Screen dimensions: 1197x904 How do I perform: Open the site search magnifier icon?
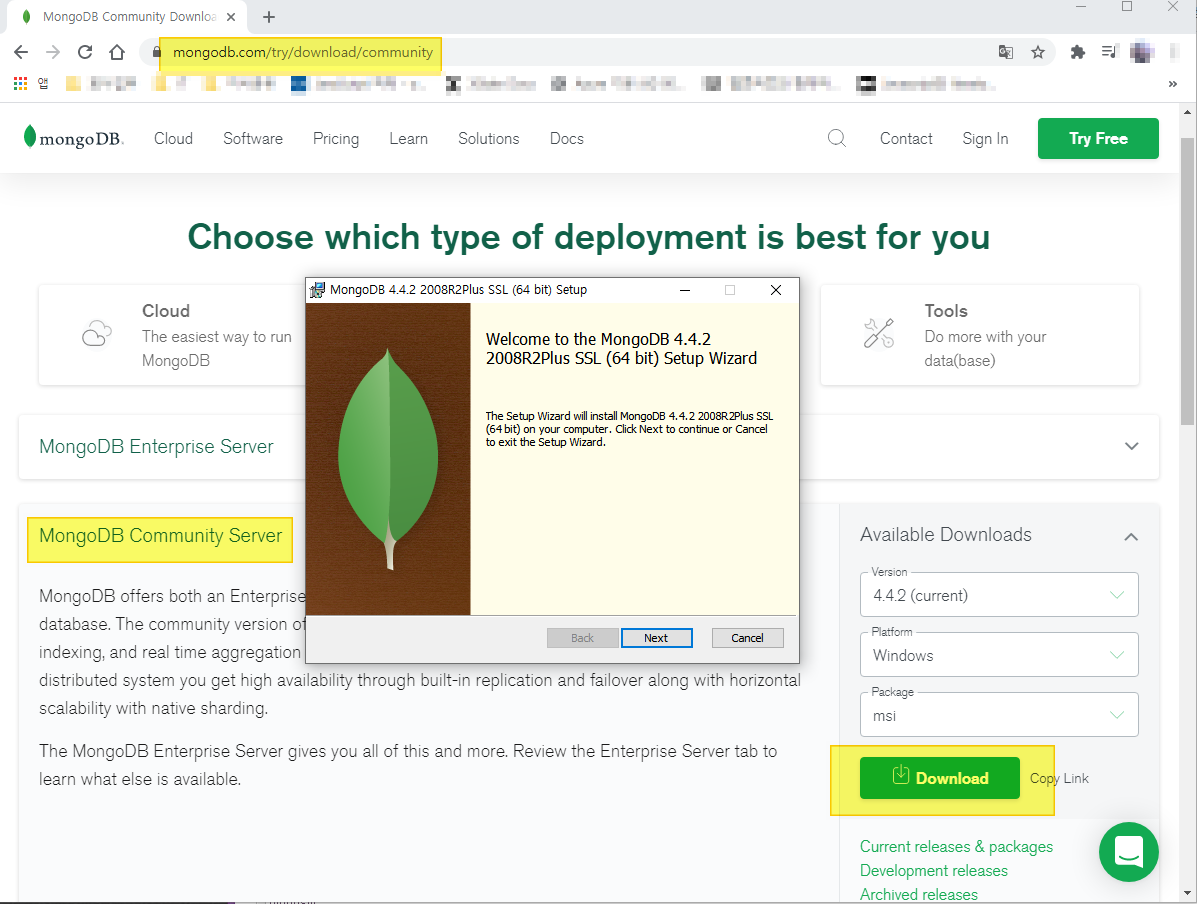click(x=837, y=138)
